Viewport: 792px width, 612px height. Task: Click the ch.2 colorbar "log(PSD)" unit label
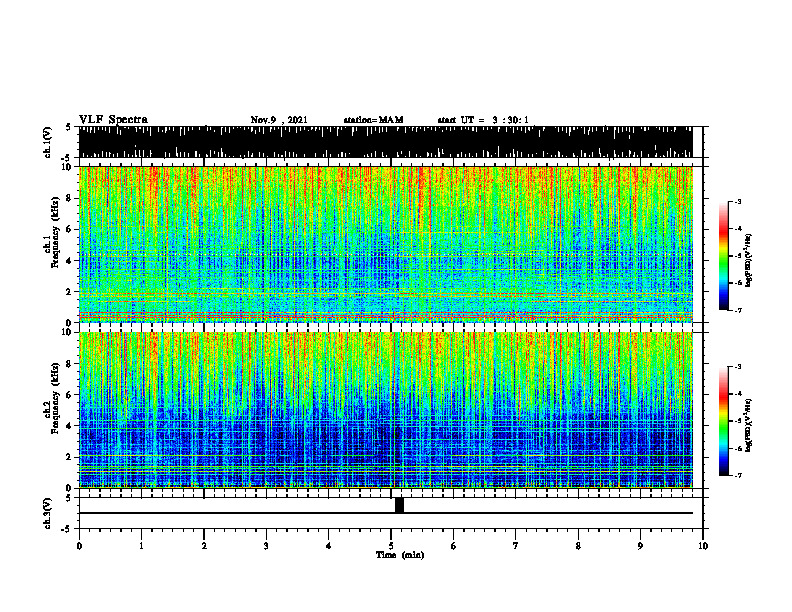click(x=749, y=424)
